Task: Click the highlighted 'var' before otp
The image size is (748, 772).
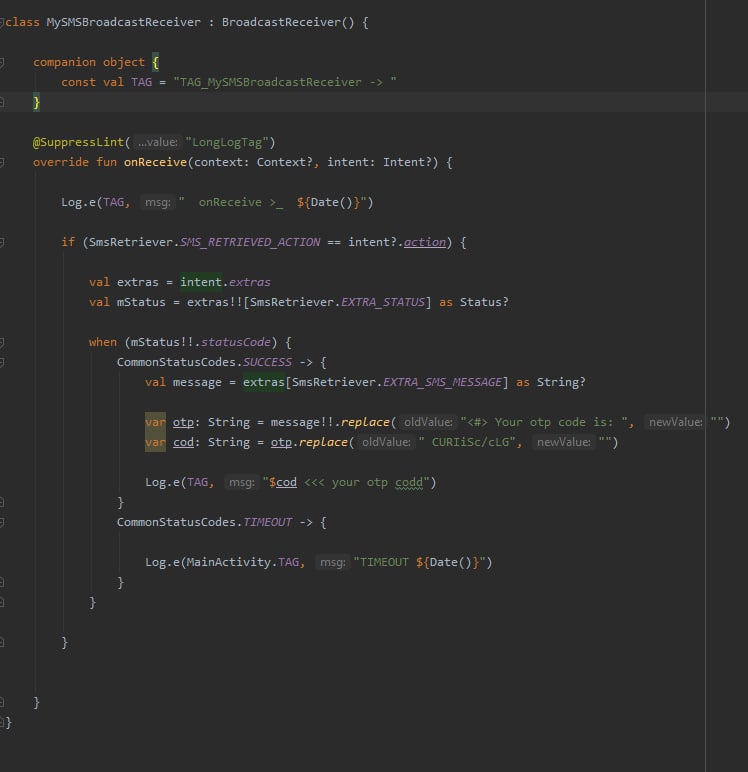Action: click(155, 422)
